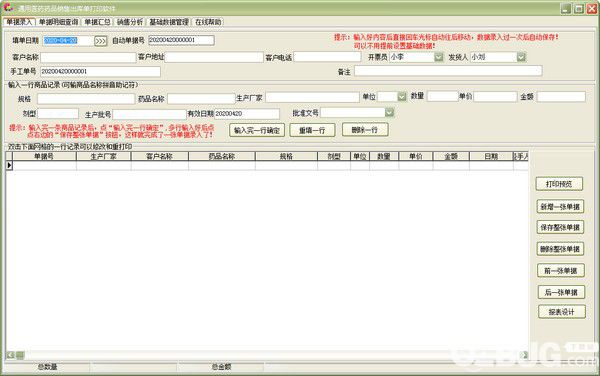This screenshot has width=600, height=376.
Task: Click the 打印预览 button
Action: tap(559, 184)
